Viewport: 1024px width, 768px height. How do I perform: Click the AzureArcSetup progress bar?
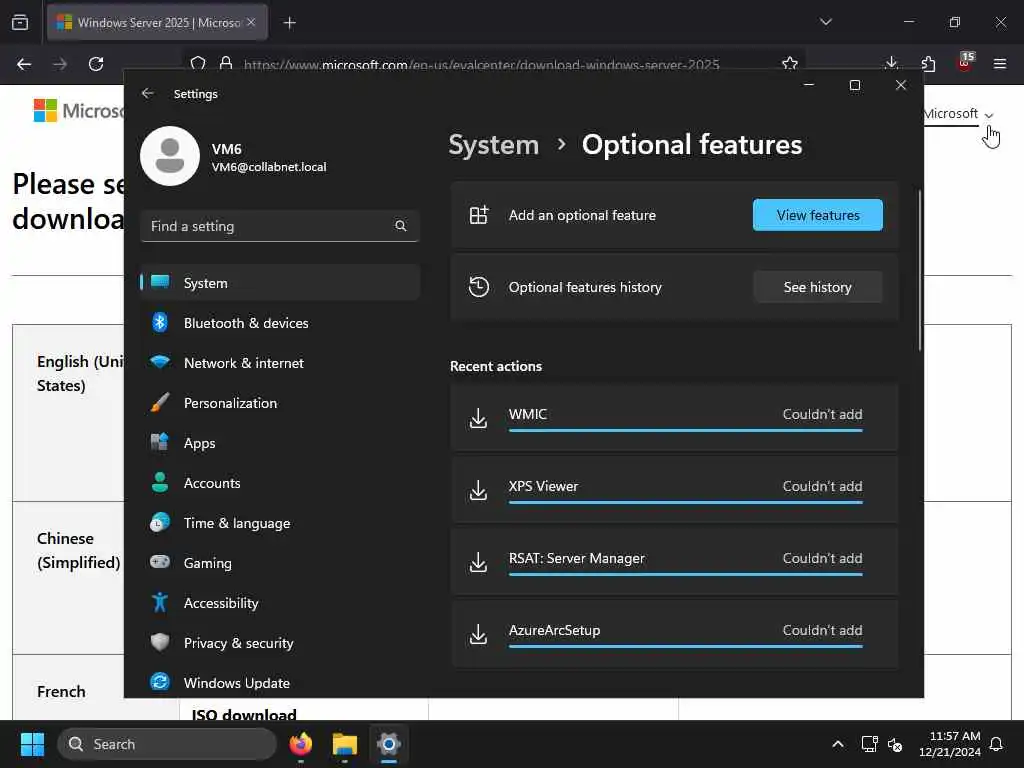click(x=686, y=646)
